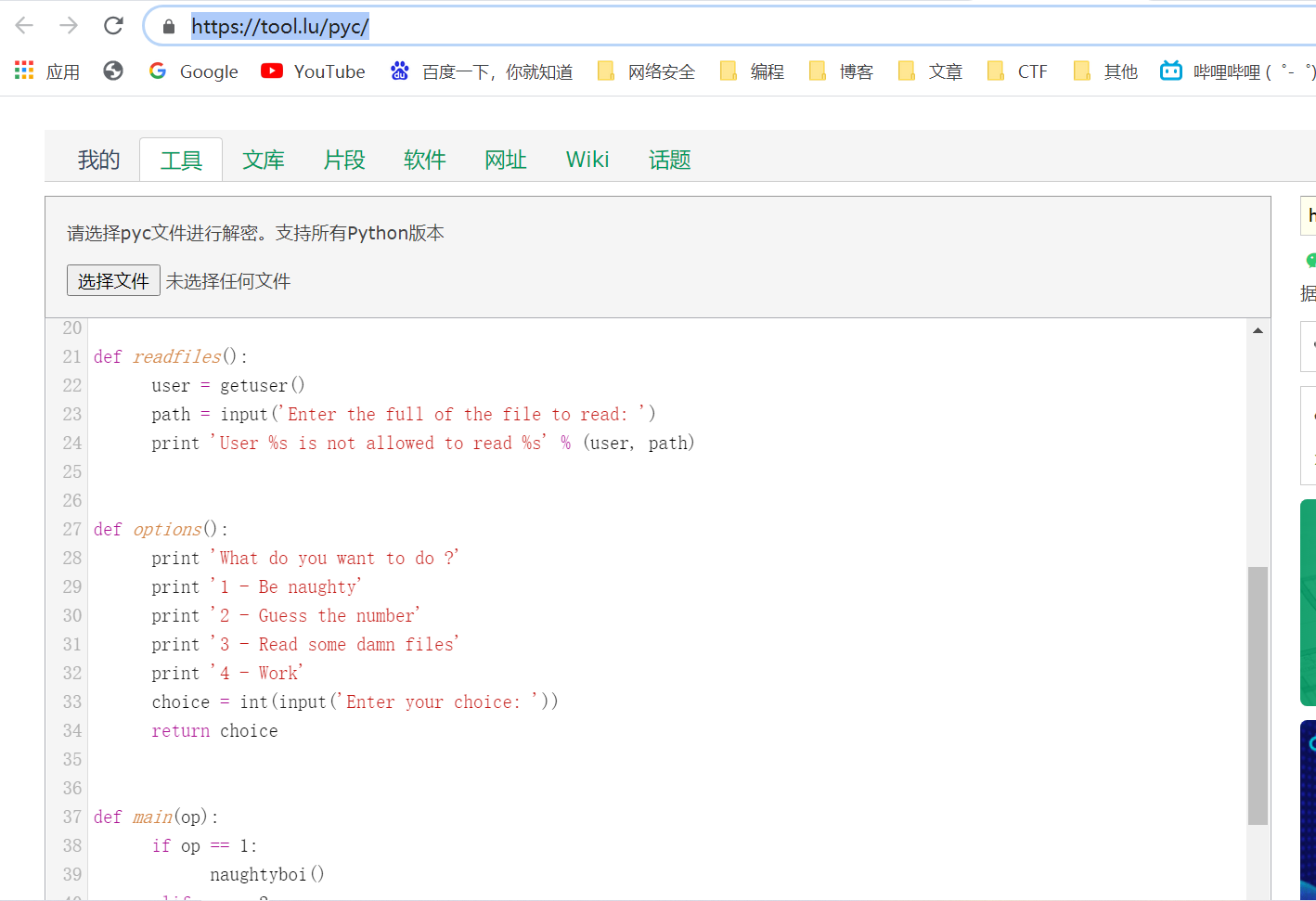Screen dimensions: 1316x901
Task: Open the 片段 tab
Action: [344, 160]
